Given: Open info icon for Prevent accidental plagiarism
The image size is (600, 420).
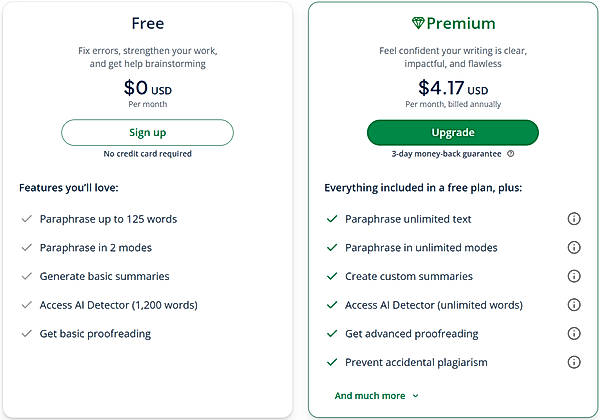Looking at the screenshot, I should tap(574, 362).
